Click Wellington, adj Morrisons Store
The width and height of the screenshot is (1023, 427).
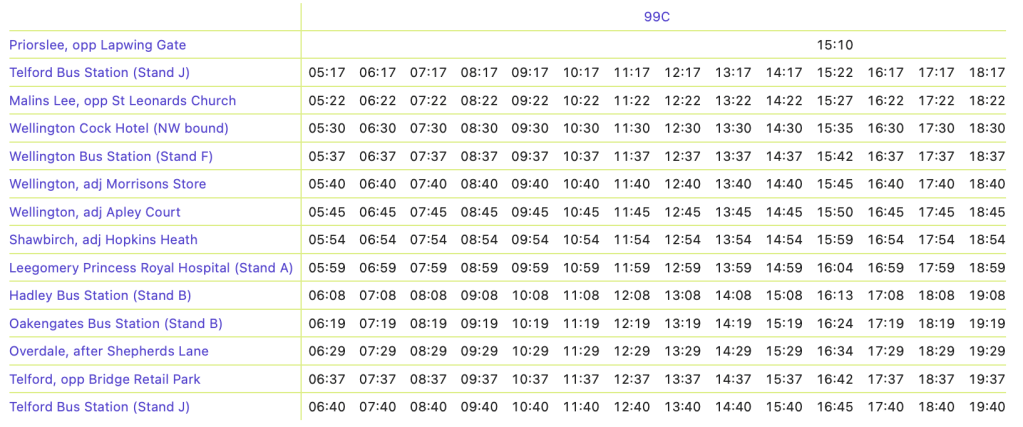pyautogui.click(x=108, y=184)
